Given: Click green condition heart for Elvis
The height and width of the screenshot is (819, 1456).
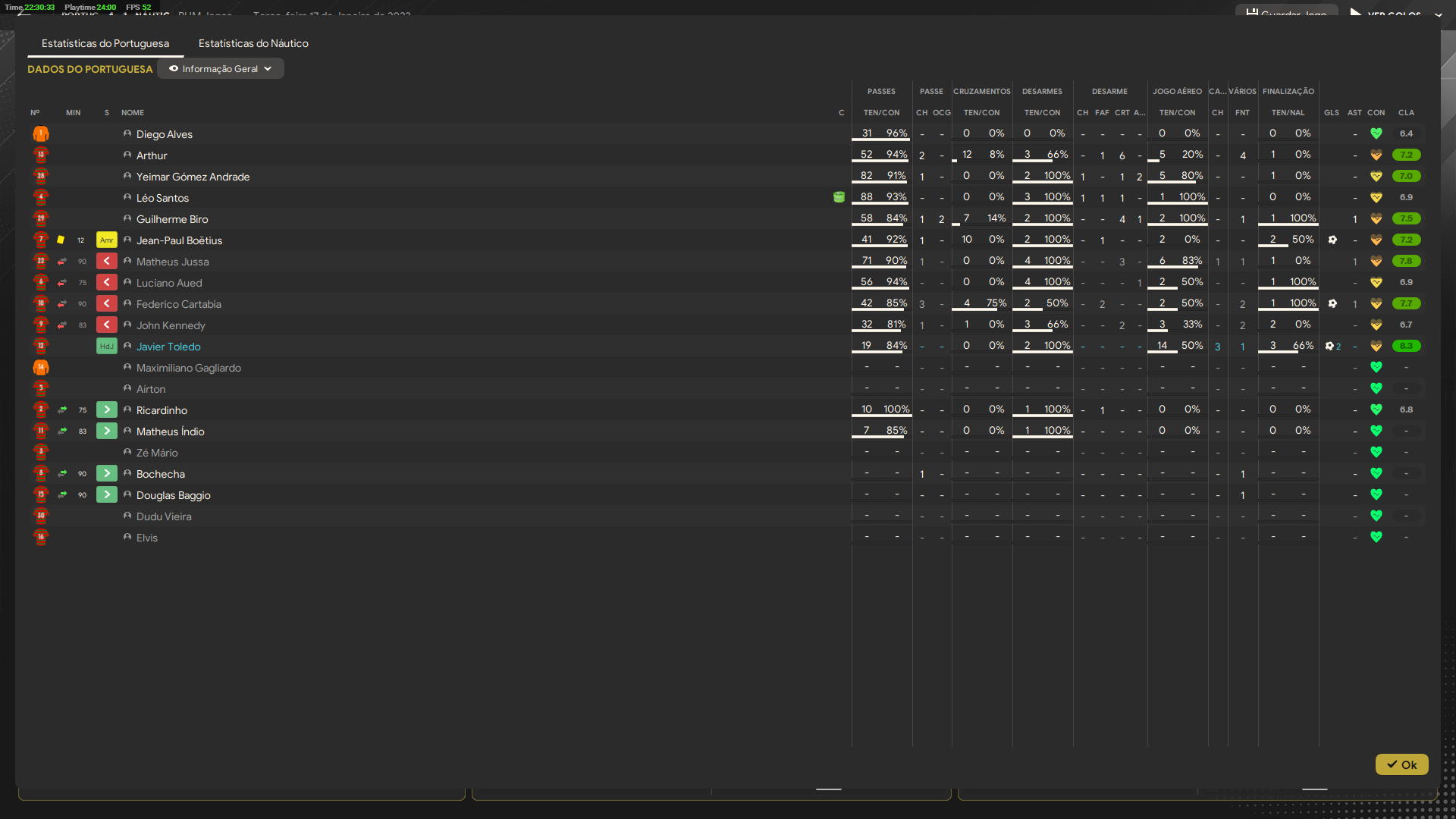Looking at the screenshot, I should [x=1376, y=537].
